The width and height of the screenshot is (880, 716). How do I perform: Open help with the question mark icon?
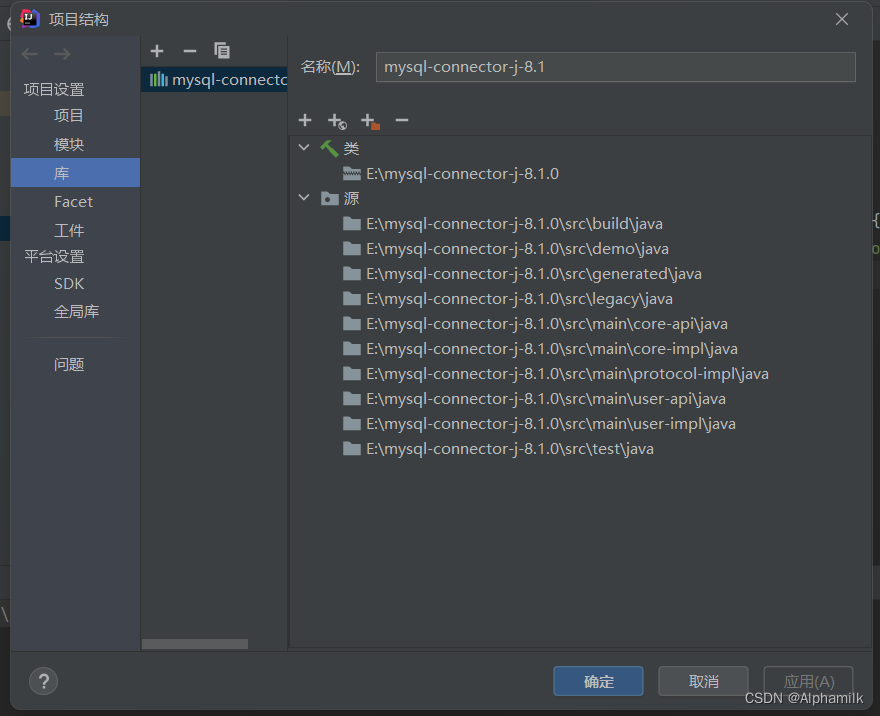(43, 681)
